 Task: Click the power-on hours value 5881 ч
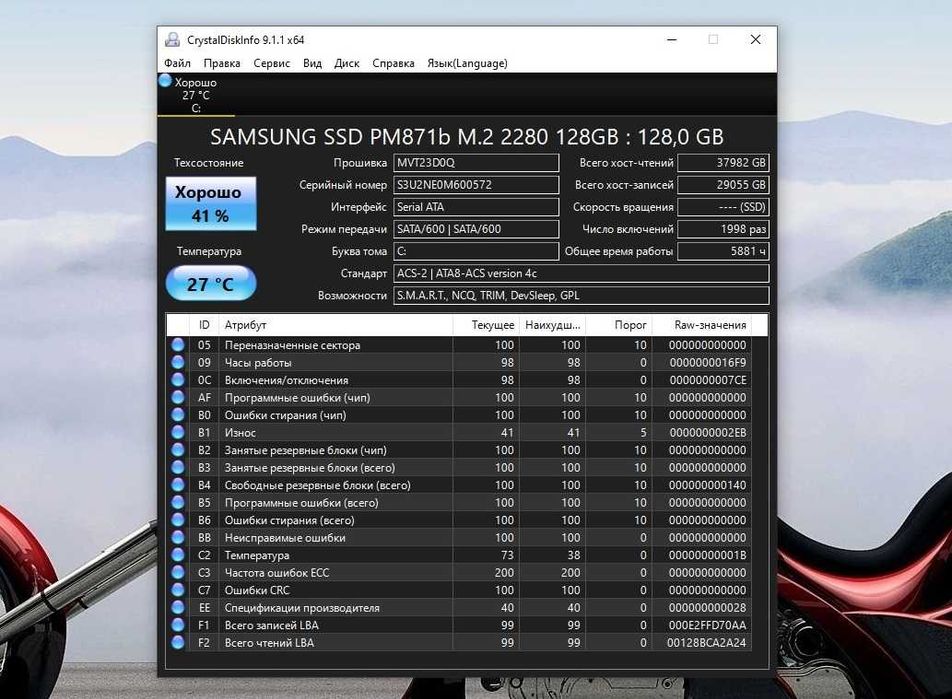tap(723, 251)
